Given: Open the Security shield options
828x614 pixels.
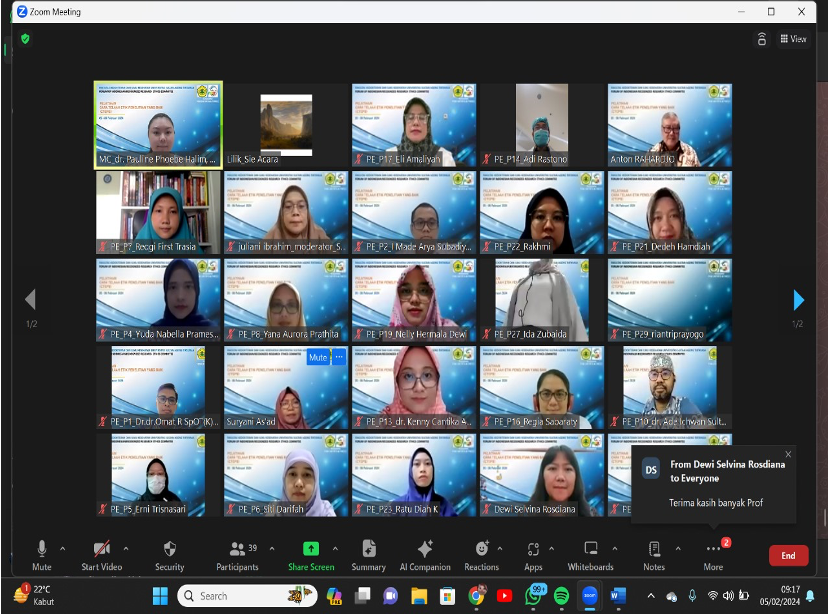Looking at the screenshot, I should pos(169,553).
